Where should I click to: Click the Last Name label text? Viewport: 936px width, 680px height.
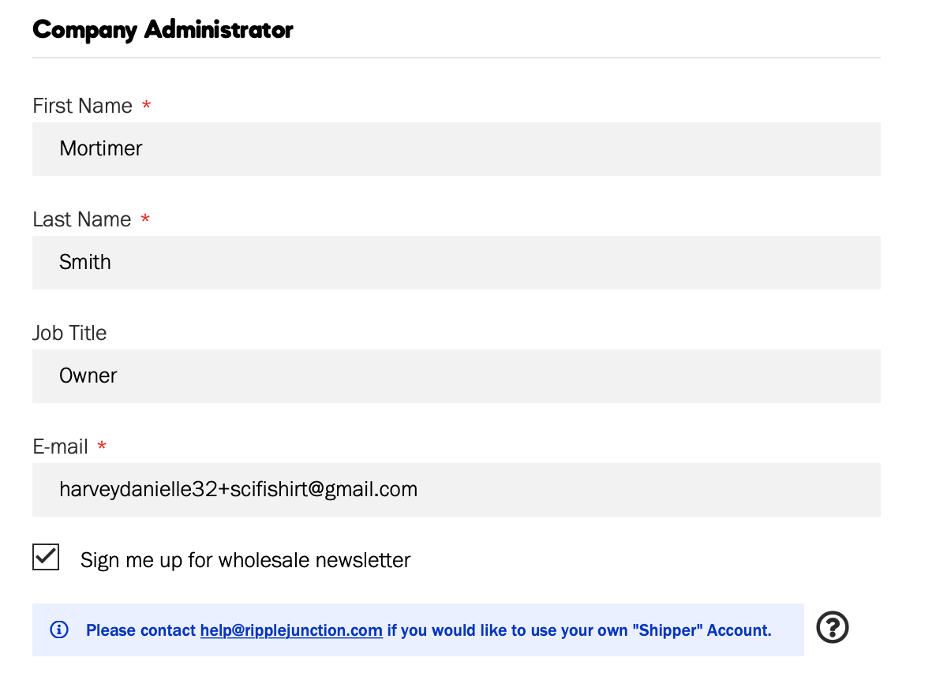82,219
